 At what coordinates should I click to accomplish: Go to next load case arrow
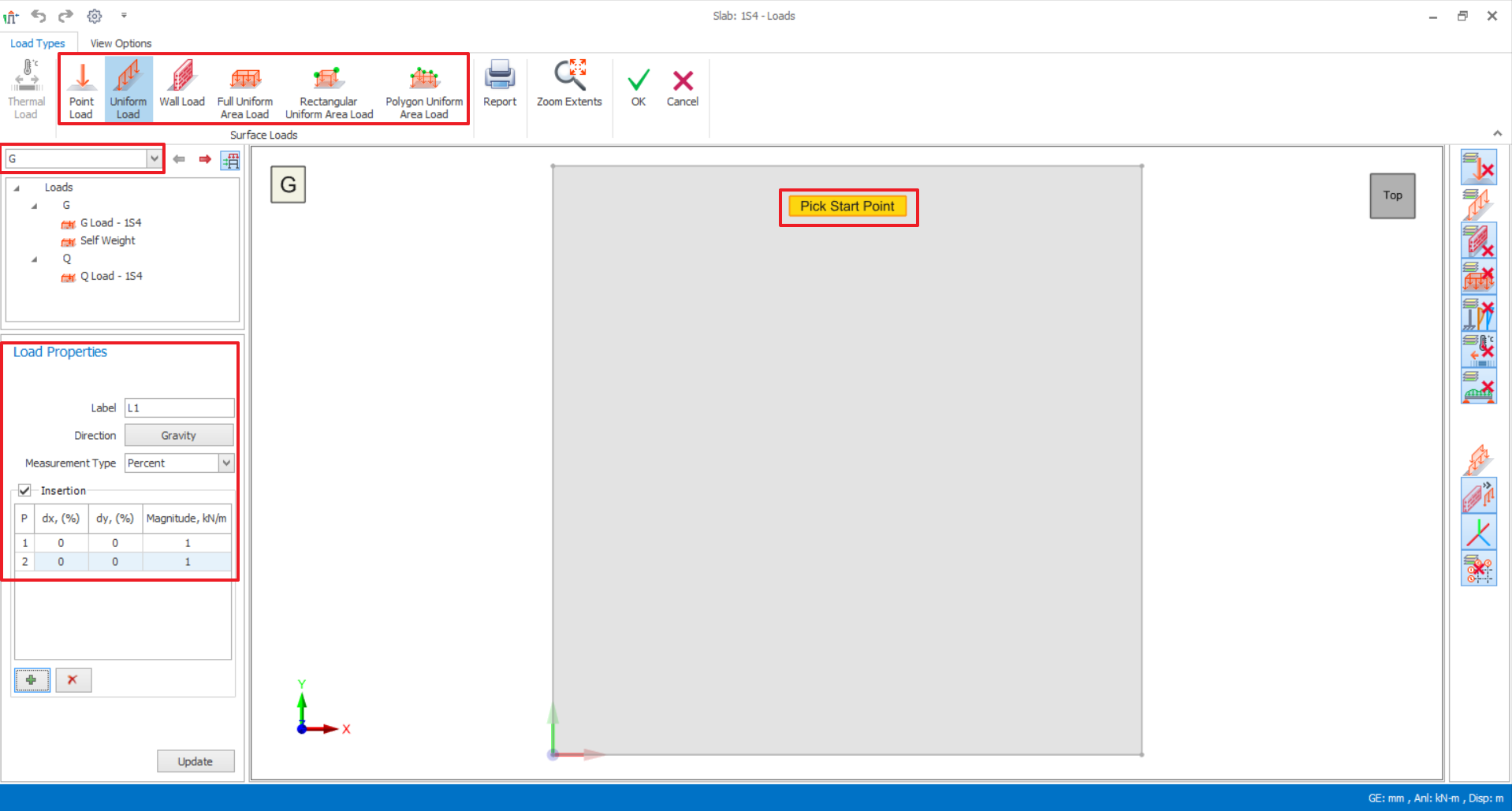pos(205,159)
